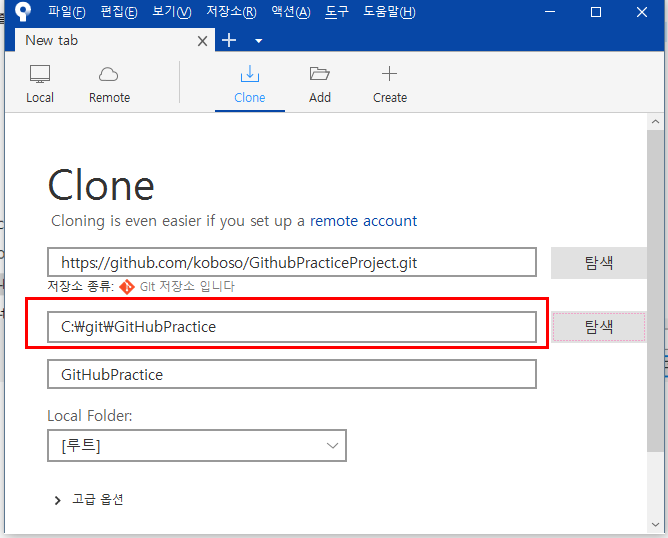The image size is (668, 538).
Task: Click the 'Clone' heading text
Action: point(101,185)
